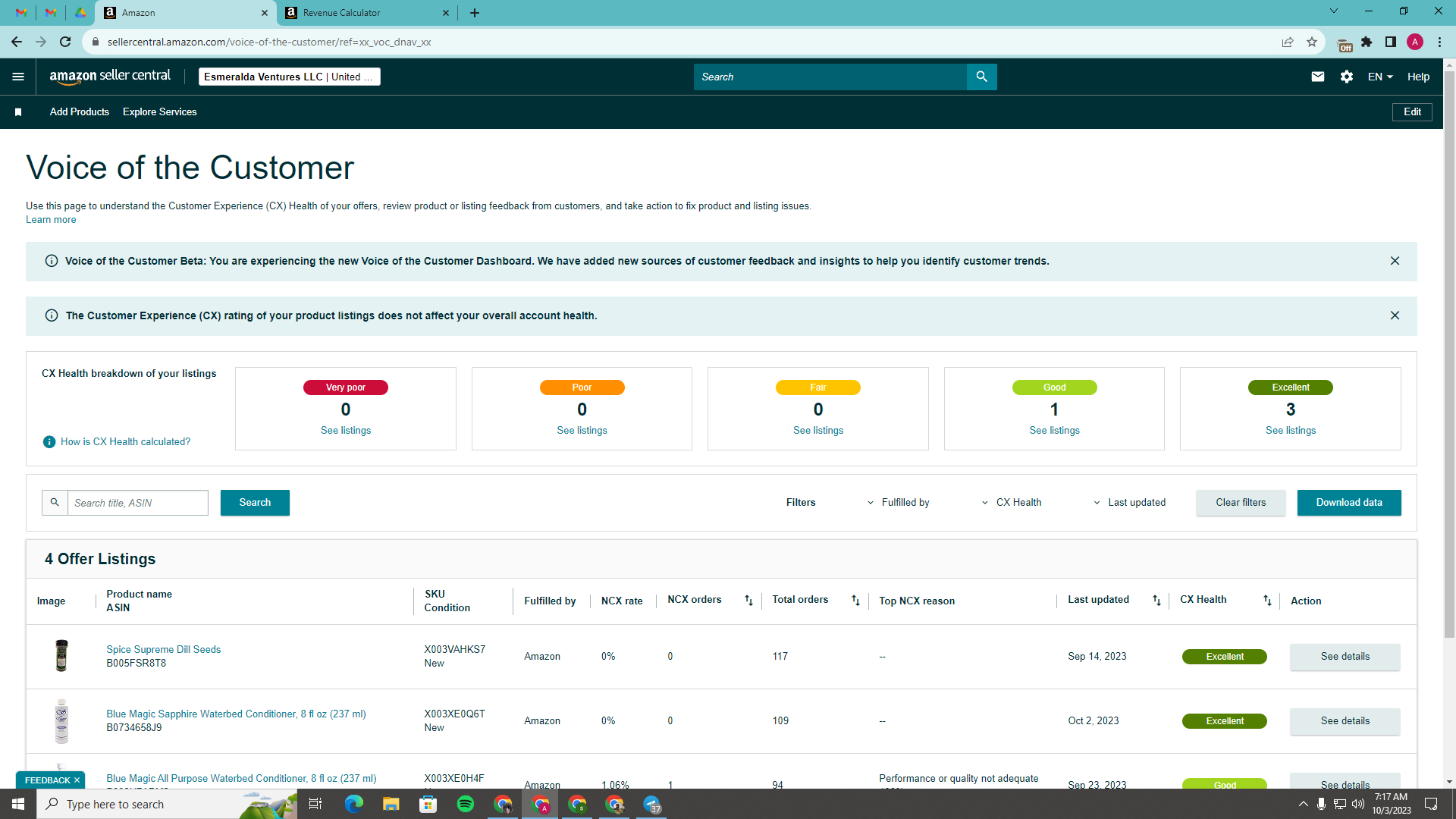Open Chrome side panel icon
Screen dimensions: 1456x819
(1391, 42)
